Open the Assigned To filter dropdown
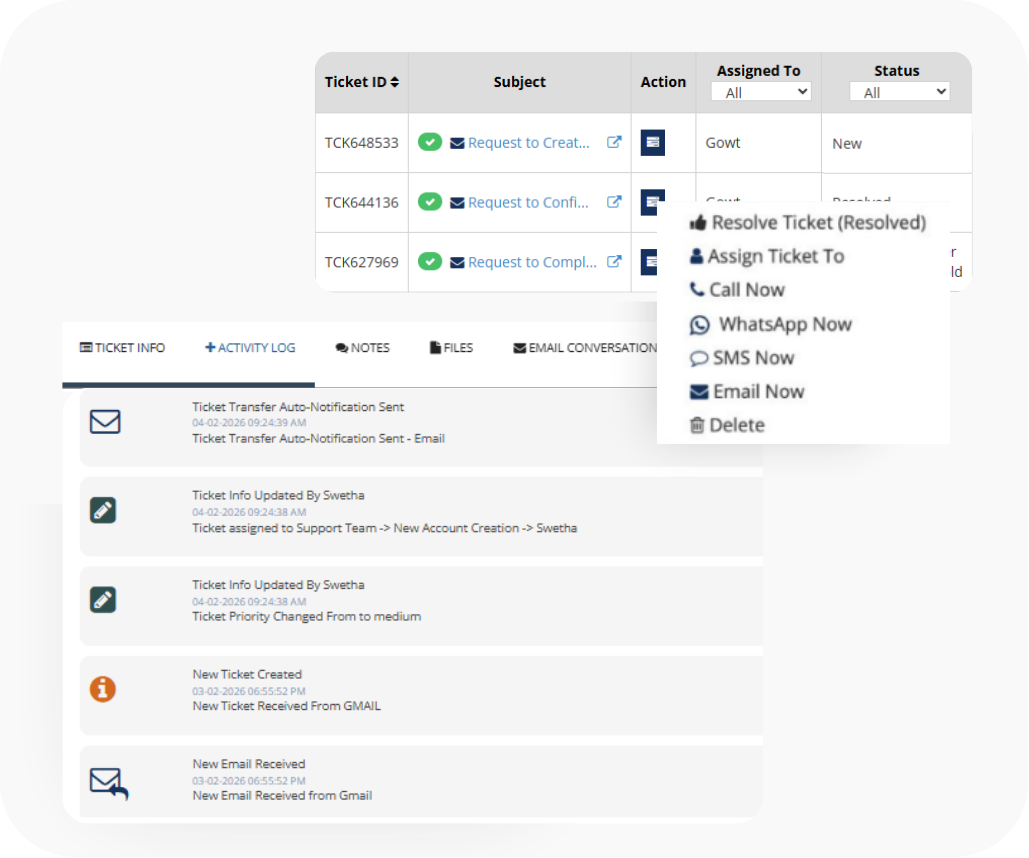This screenshot has height=858, width=1029. click(x=761, y=91)
